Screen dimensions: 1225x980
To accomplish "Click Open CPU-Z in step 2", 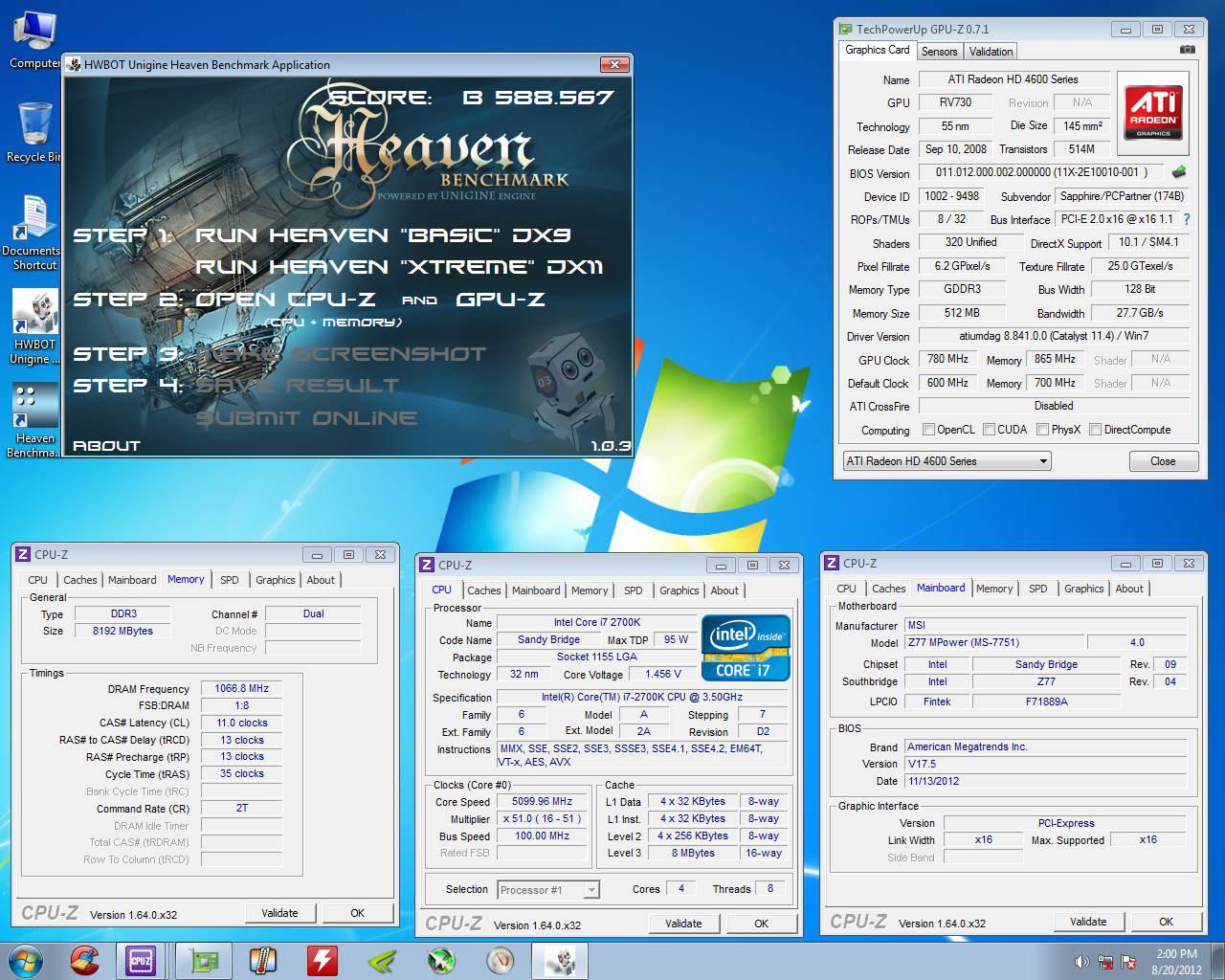I will coord(288,300).
